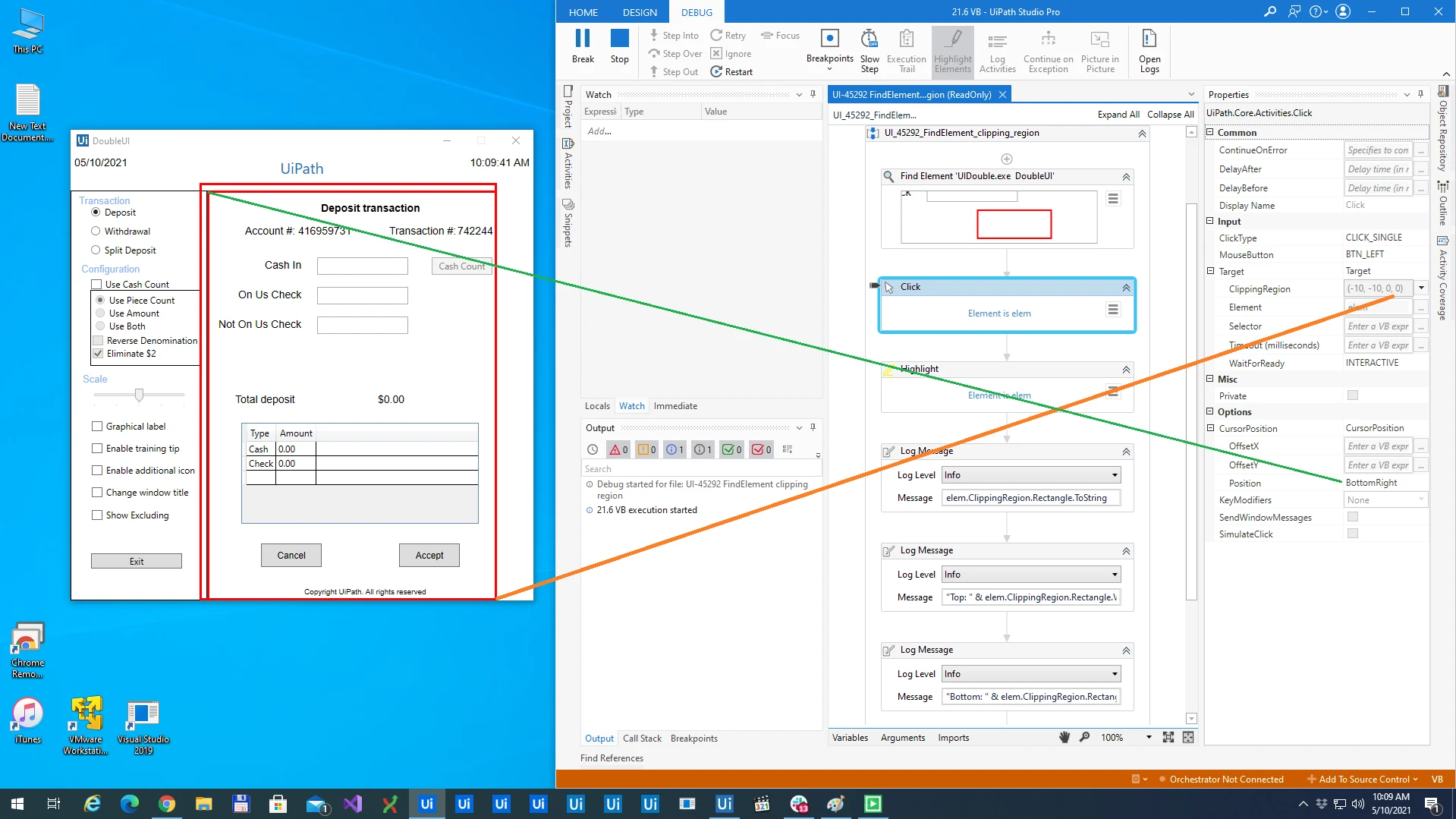
Task: Toggle Log Activities option
Action: (997, 50)
